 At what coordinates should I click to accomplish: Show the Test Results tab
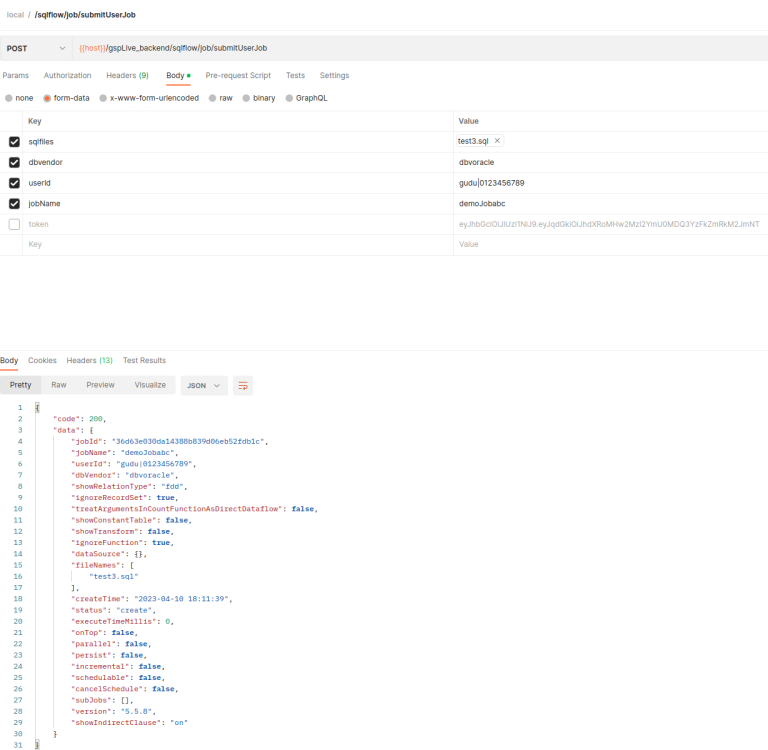coord(144,360)
